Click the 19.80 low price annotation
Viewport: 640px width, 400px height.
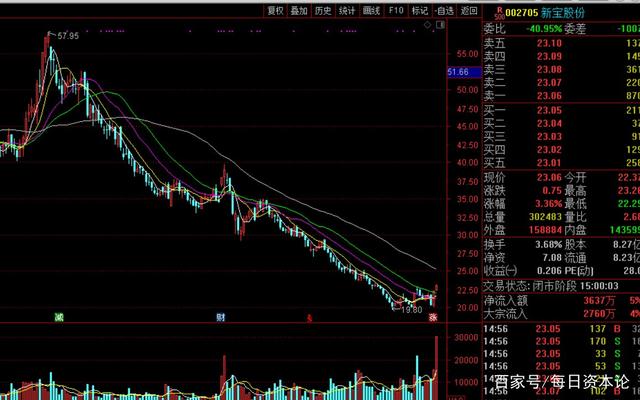coord(411,310)
